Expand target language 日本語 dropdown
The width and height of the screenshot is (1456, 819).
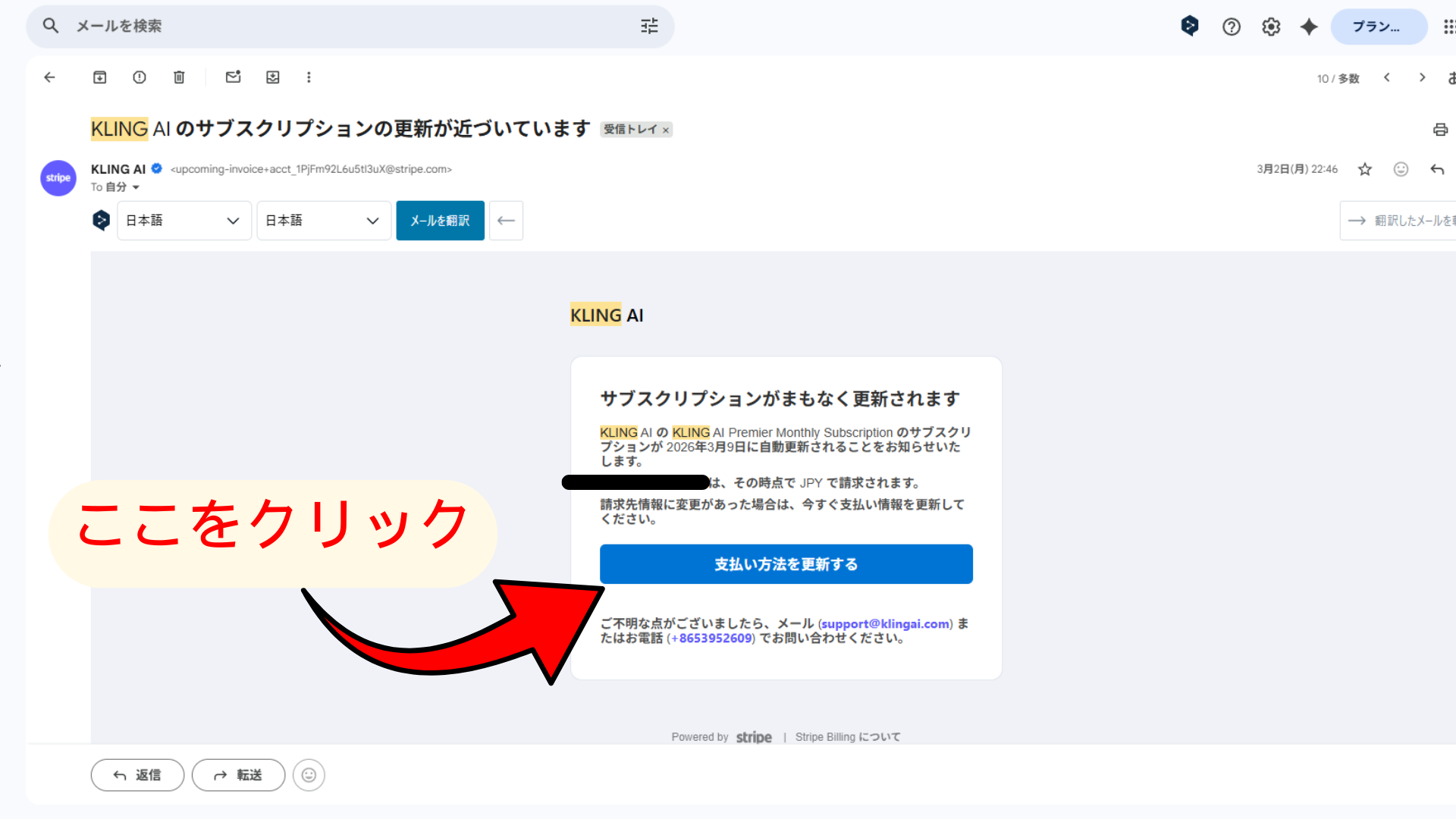323,221
